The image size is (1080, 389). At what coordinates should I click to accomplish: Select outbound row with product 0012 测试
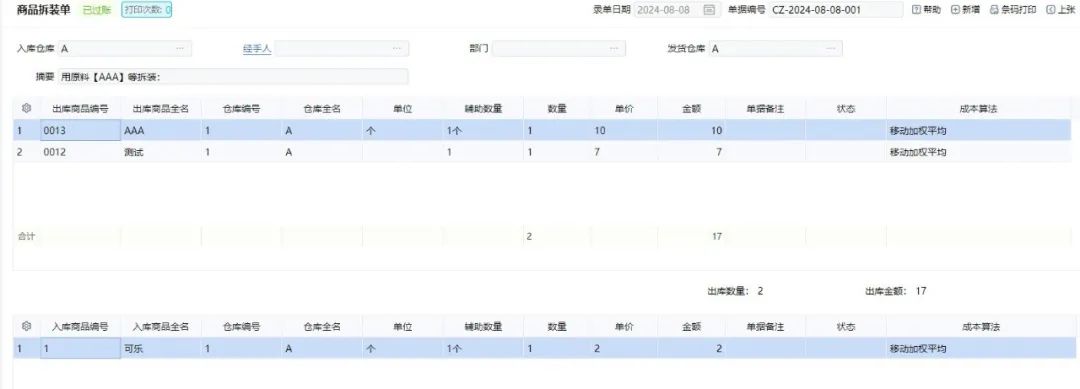pos(542,152)
